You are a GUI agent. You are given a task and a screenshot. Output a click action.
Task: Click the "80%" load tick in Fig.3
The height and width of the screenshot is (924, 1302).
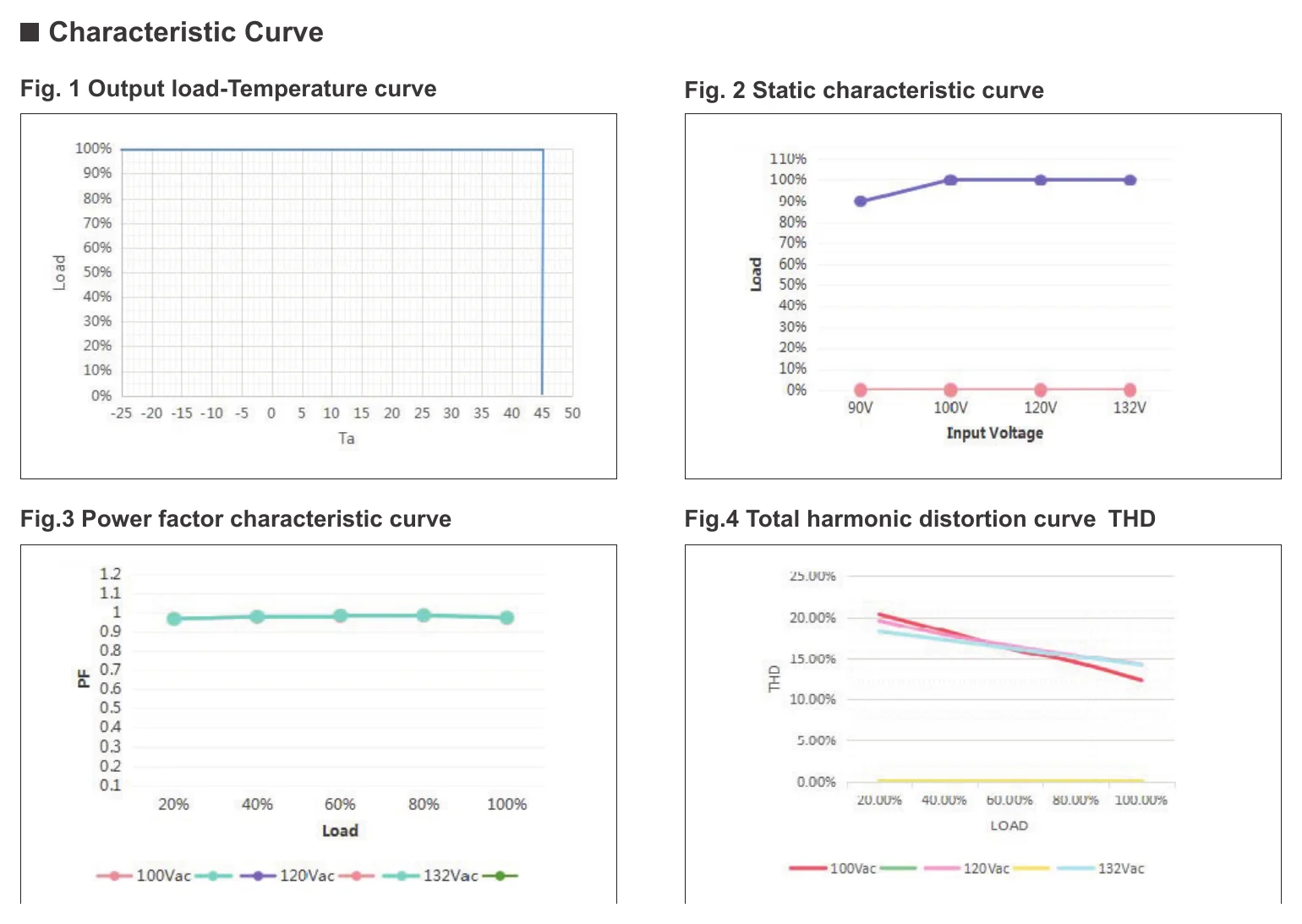point(424,804)
